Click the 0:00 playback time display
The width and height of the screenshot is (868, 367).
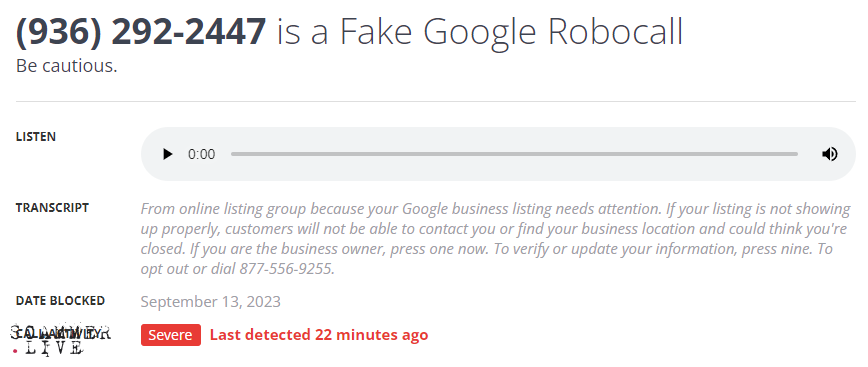[202, 154]
